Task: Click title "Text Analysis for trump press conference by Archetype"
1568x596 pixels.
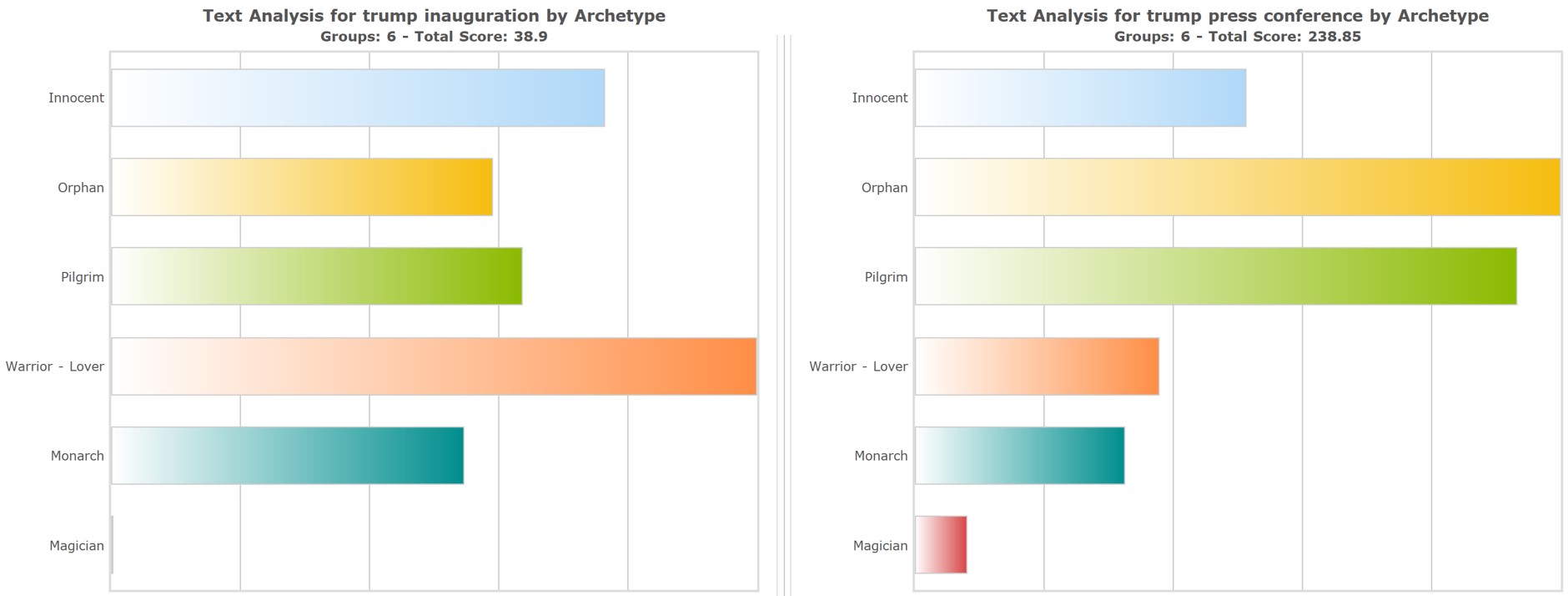Action: tap(1238, 16)
